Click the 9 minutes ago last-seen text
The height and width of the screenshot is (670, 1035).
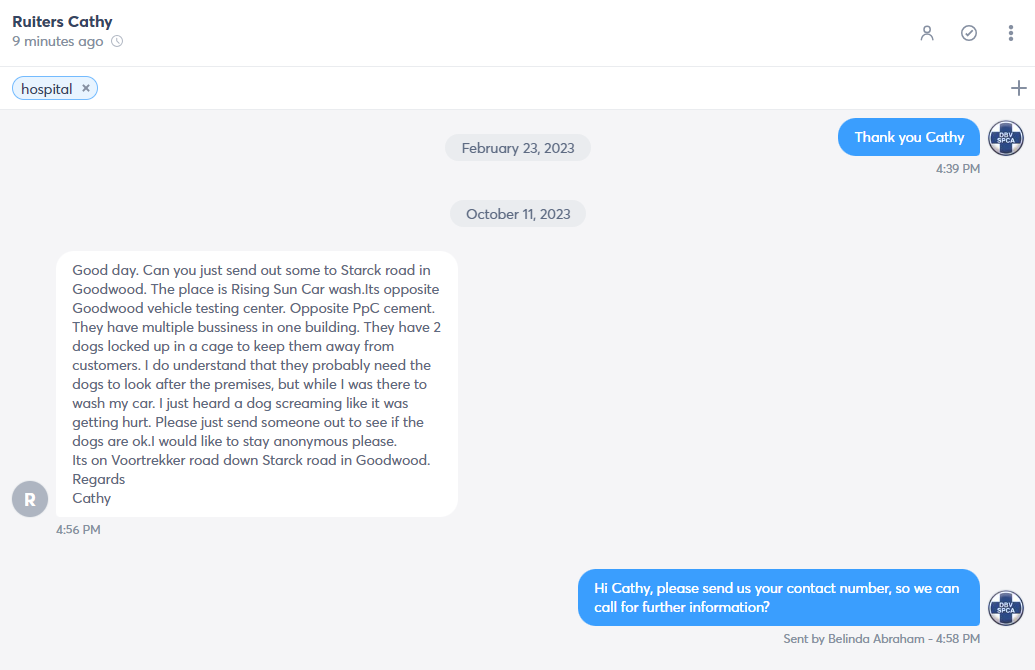coord(57,41)
